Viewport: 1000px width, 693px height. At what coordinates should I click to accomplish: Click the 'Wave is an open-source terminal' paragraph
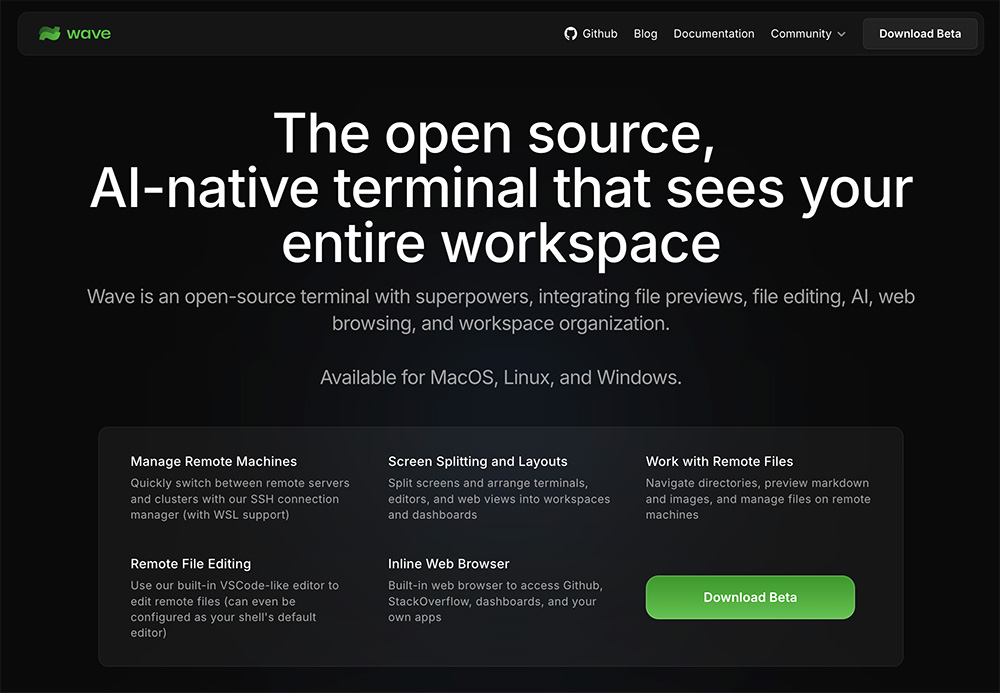pyautogui.click(x=501, y=310)
